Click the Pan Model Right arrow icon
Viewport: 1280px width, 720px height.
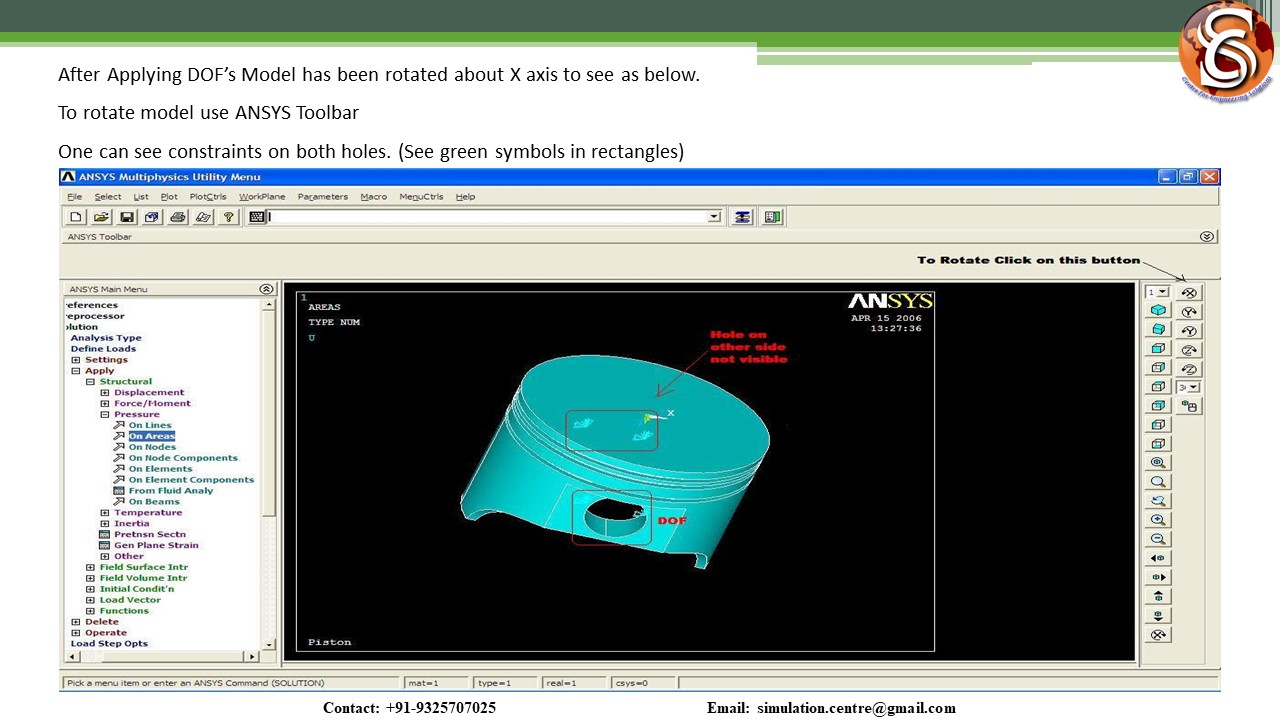pyautogui.click(x=1158, y=577)
